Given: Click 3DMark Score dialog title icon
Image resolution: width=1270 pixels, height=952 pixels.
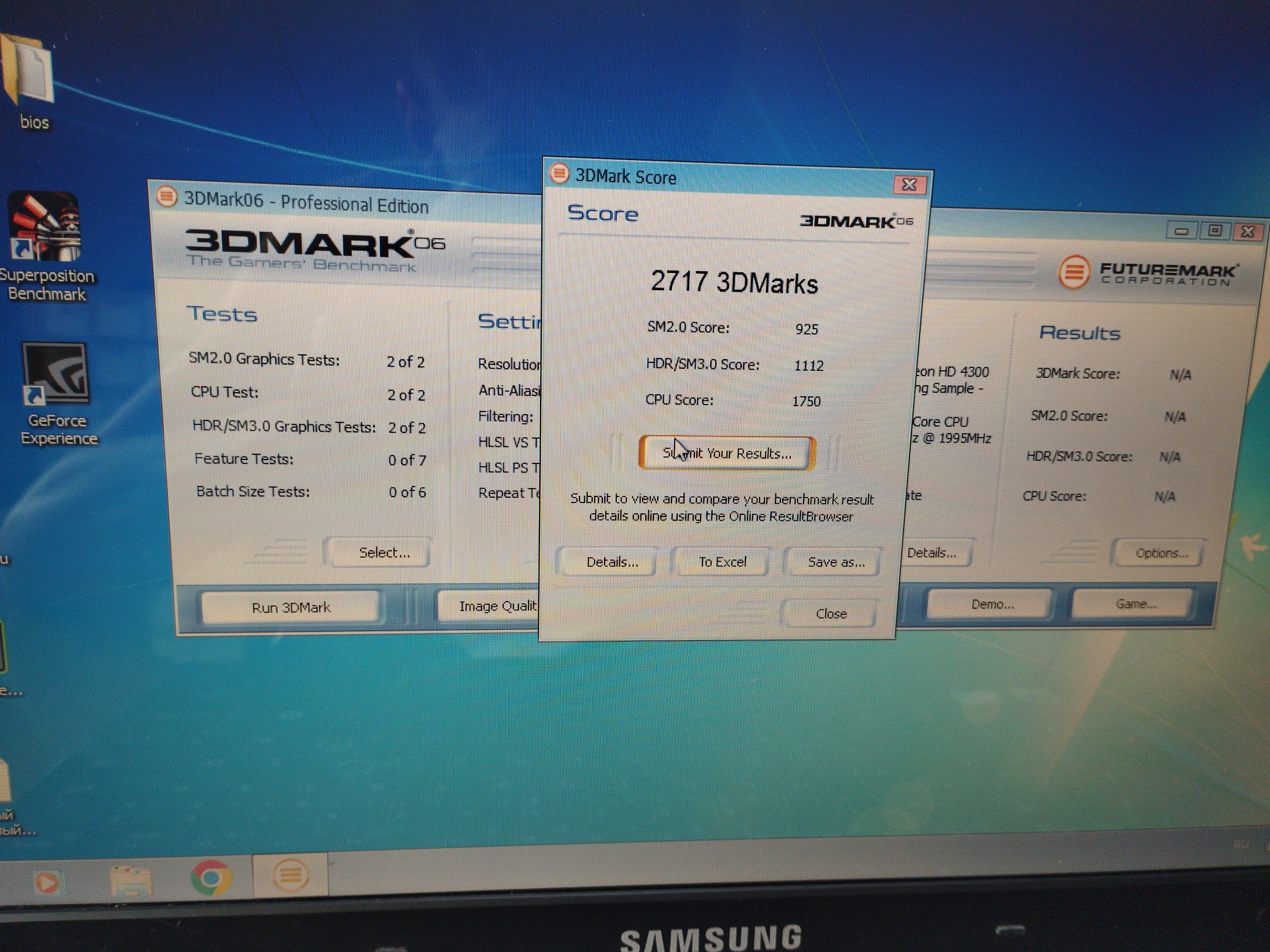Looking at the screenshot, I should point(560,173).
